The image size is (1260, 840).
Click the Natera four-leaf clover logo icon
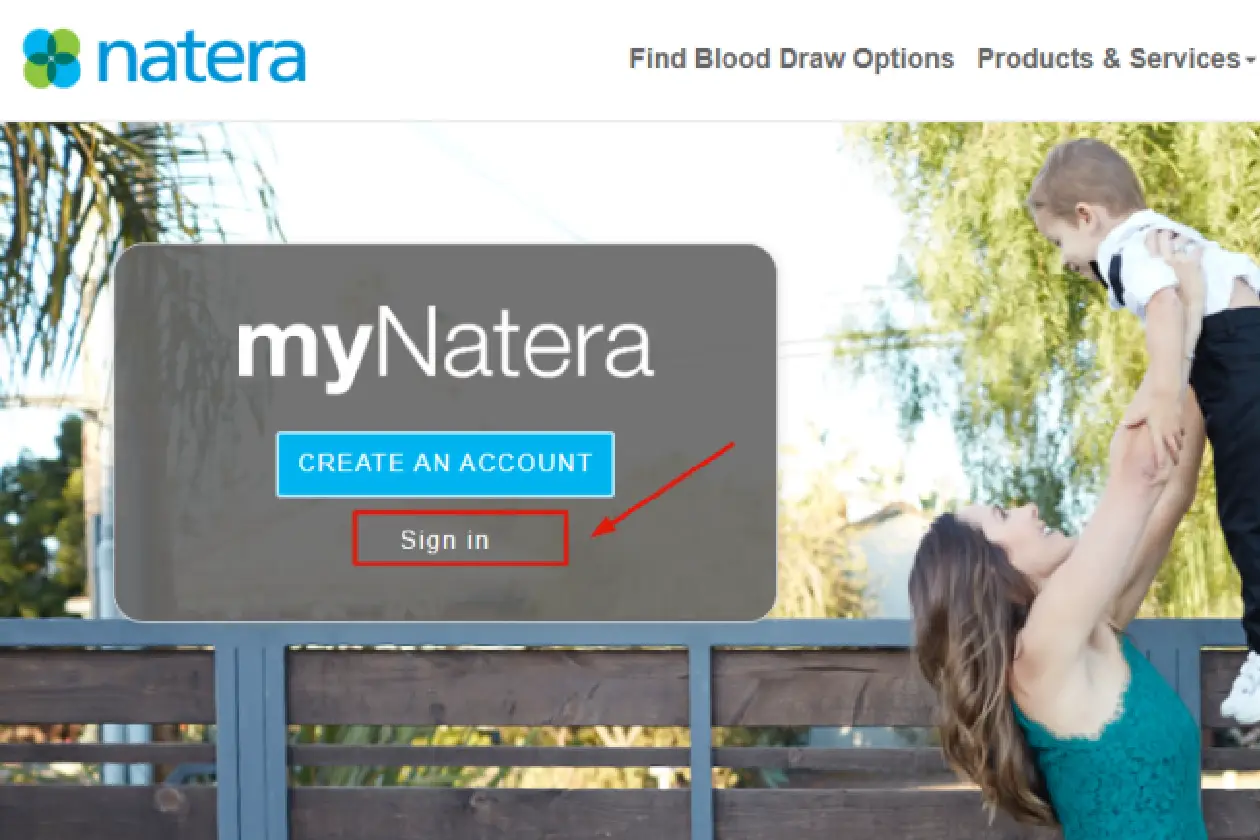click(x=51, y=58)
